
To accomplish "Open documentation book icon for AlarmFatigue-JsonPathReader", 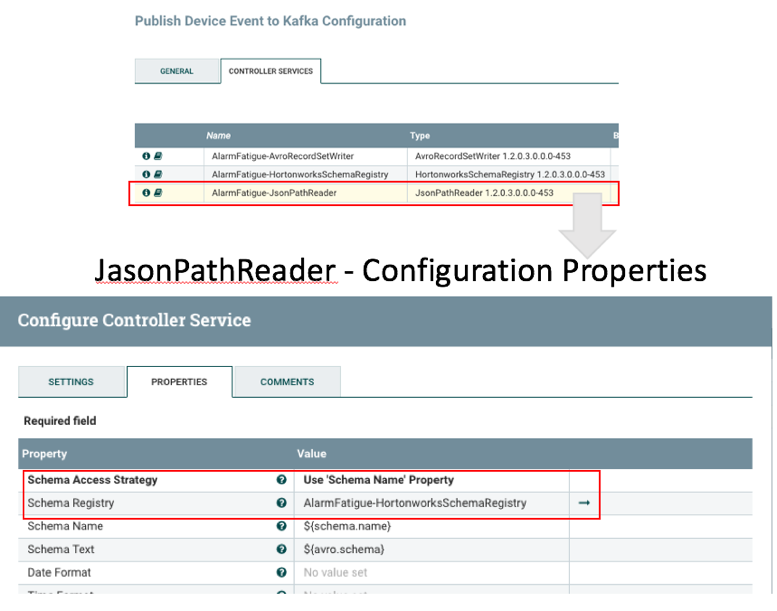I will (158, 193).
